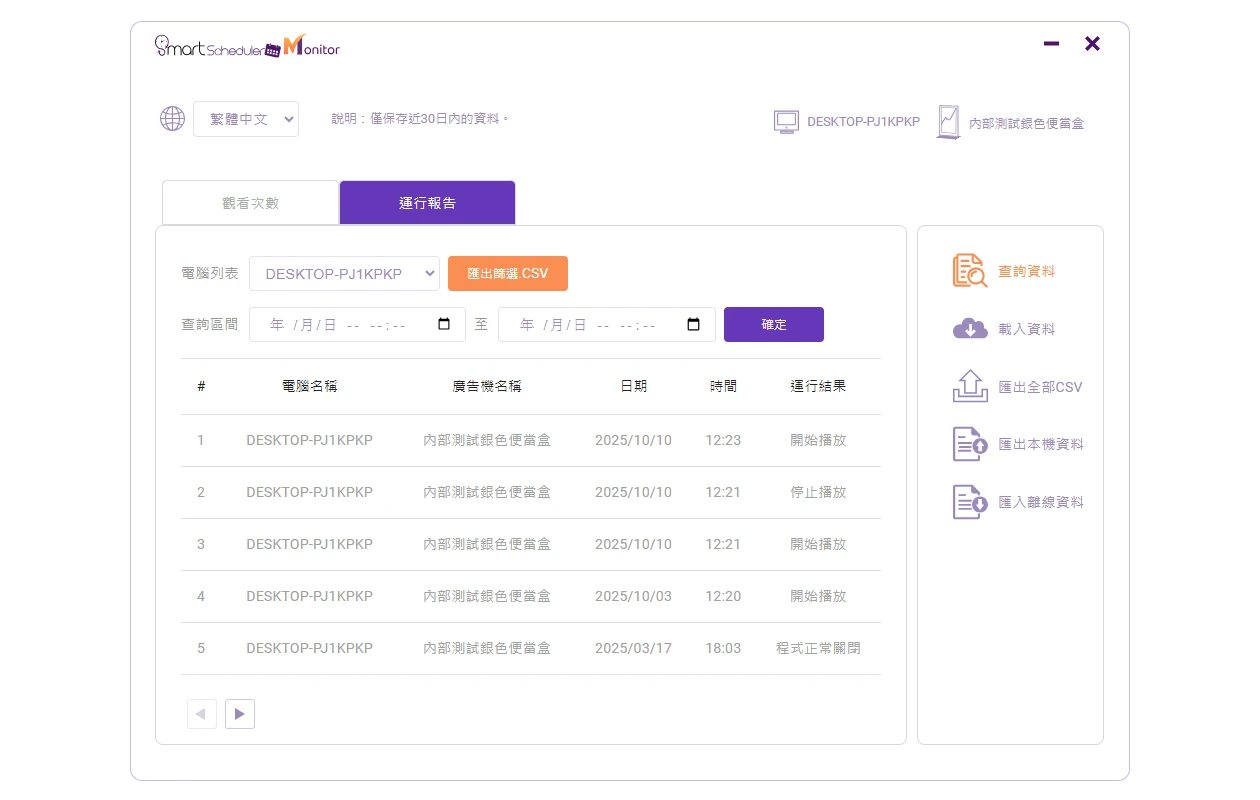Click the previous page arrow button

pyautogui.click(x=201, y=714)
